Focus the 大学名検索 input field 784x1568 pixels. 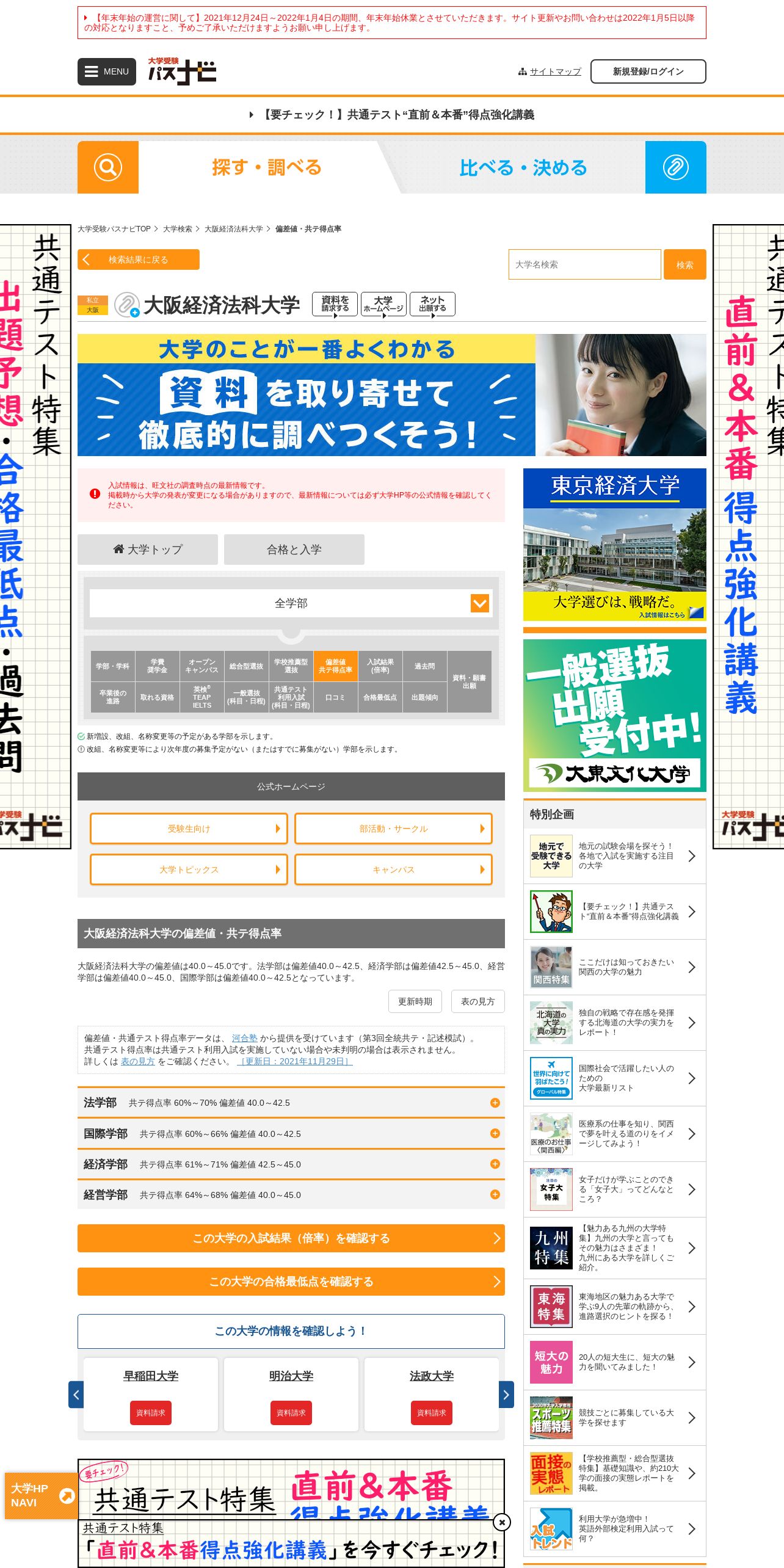(584, 264)
